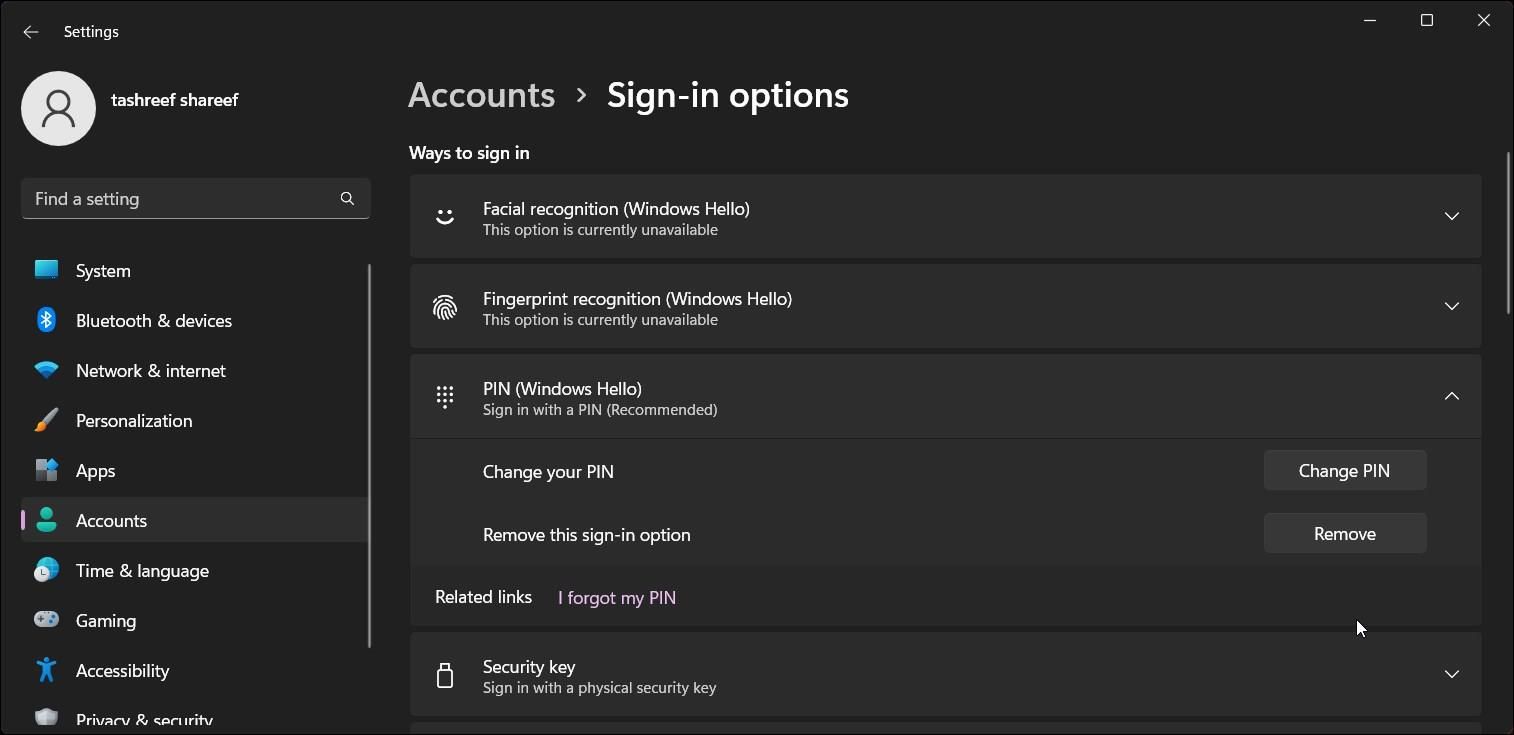Click Accounts in the breadcrumb header
The width and height of the screenshot is (1514, 735).
[481, 94]
